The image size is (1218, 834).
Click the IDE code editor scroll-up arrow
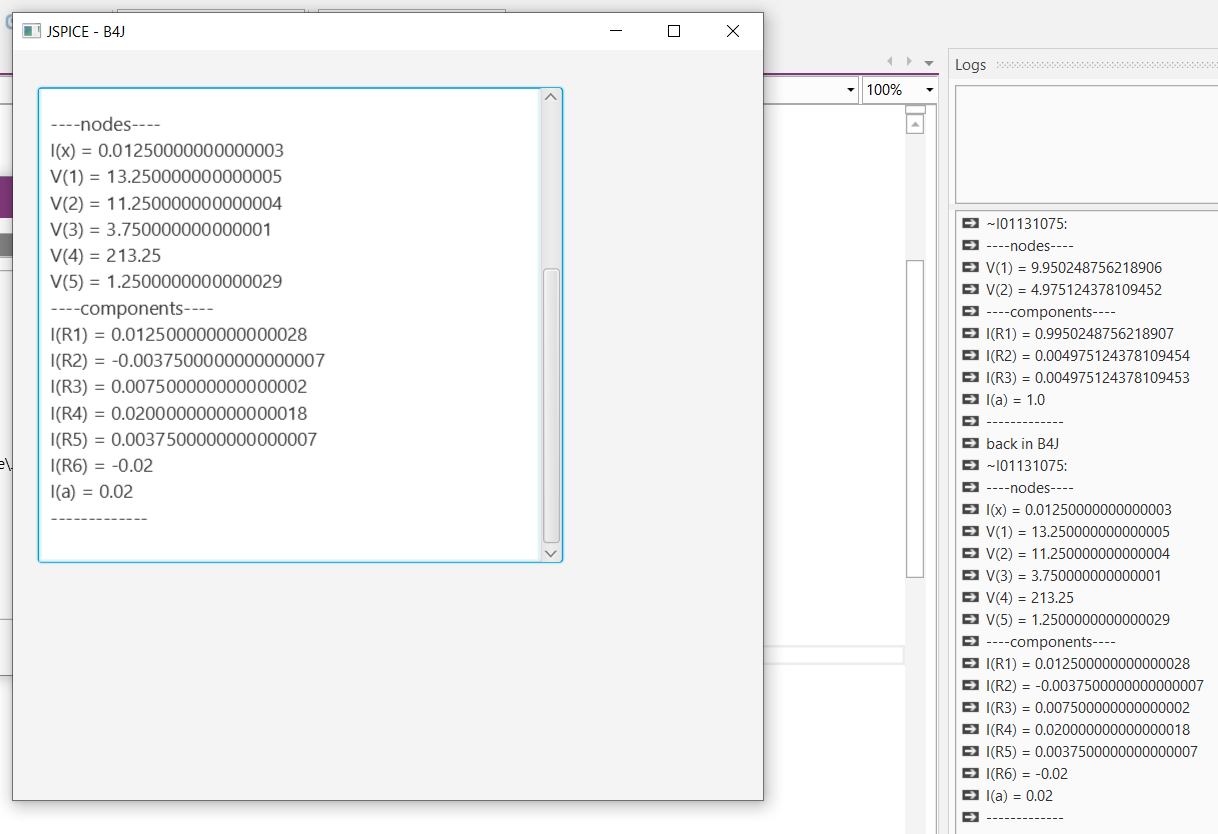[914, 125]
